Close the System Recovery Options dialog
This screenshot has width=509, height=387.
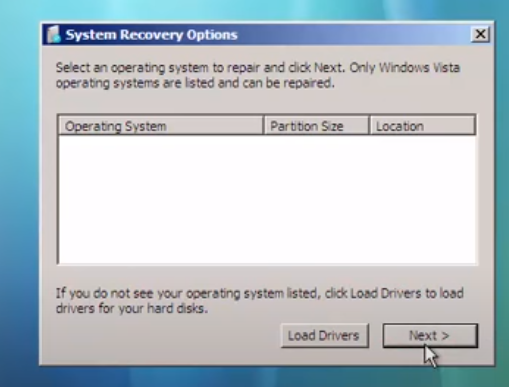click(480, 34)
